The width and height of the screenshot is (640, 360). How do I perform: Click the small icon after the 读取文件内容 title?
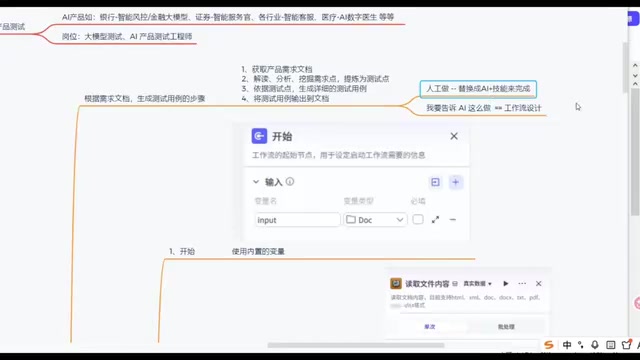click(455, 284)
